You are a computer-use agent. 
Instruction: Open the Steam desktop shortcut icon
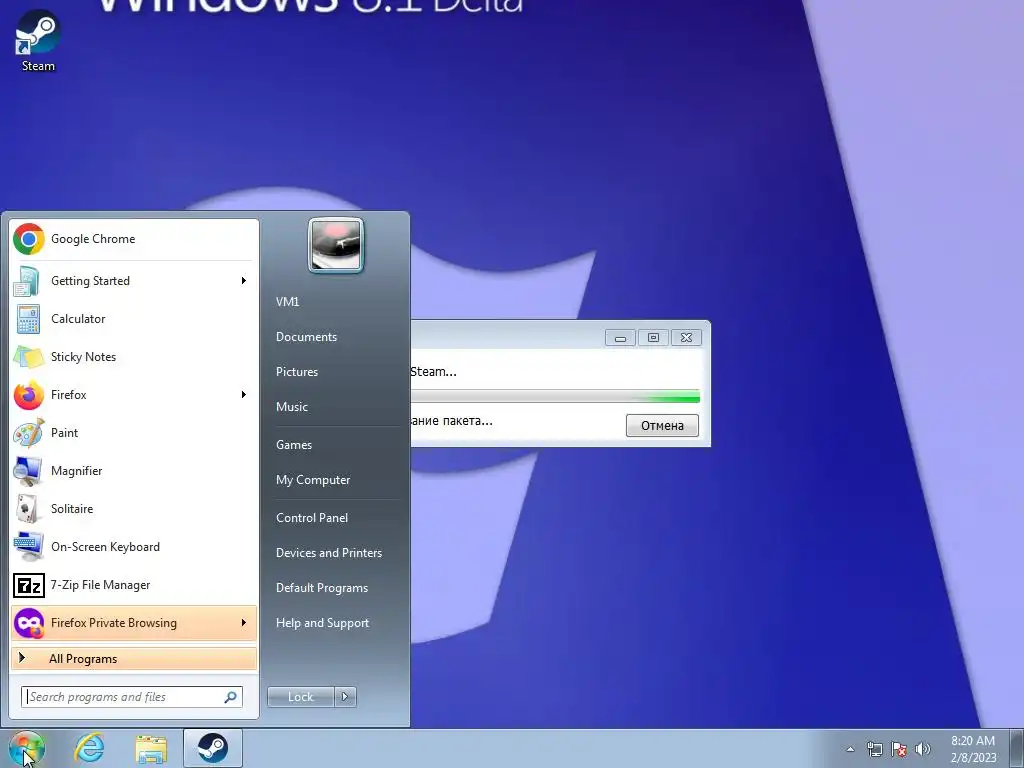(x=38, y=40)
